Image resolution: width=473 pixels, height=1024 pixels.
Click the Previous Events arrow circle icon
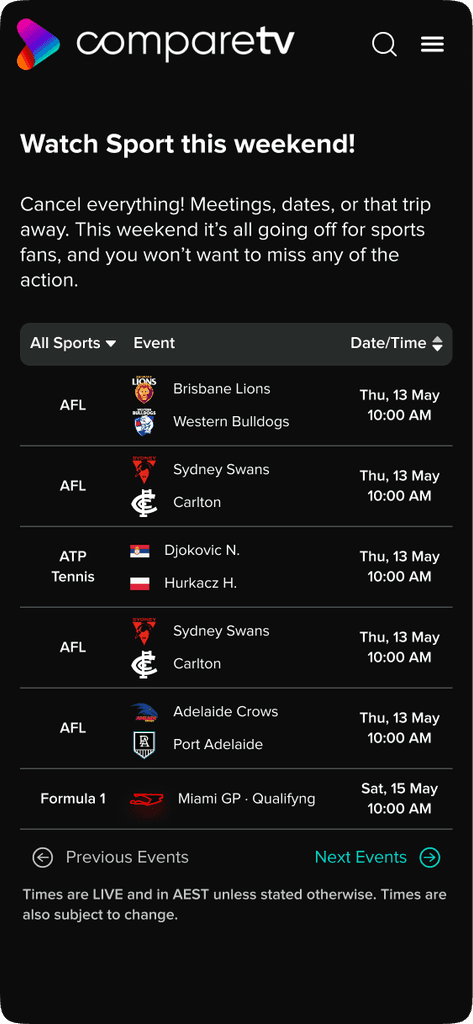pos(42,857)
